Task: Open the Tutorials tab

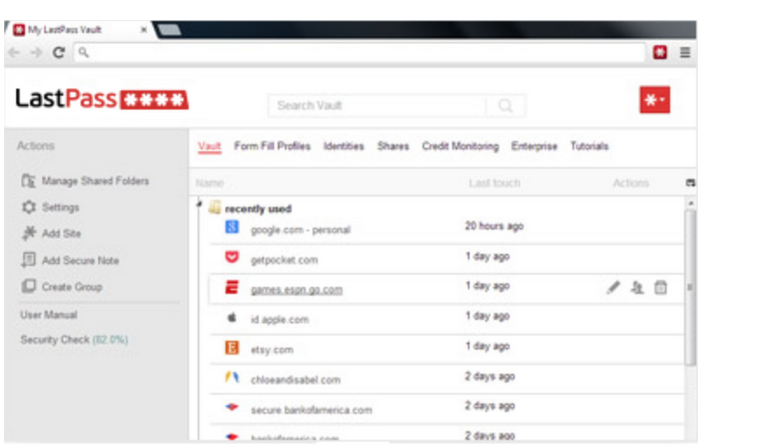Action: point(589,146)
